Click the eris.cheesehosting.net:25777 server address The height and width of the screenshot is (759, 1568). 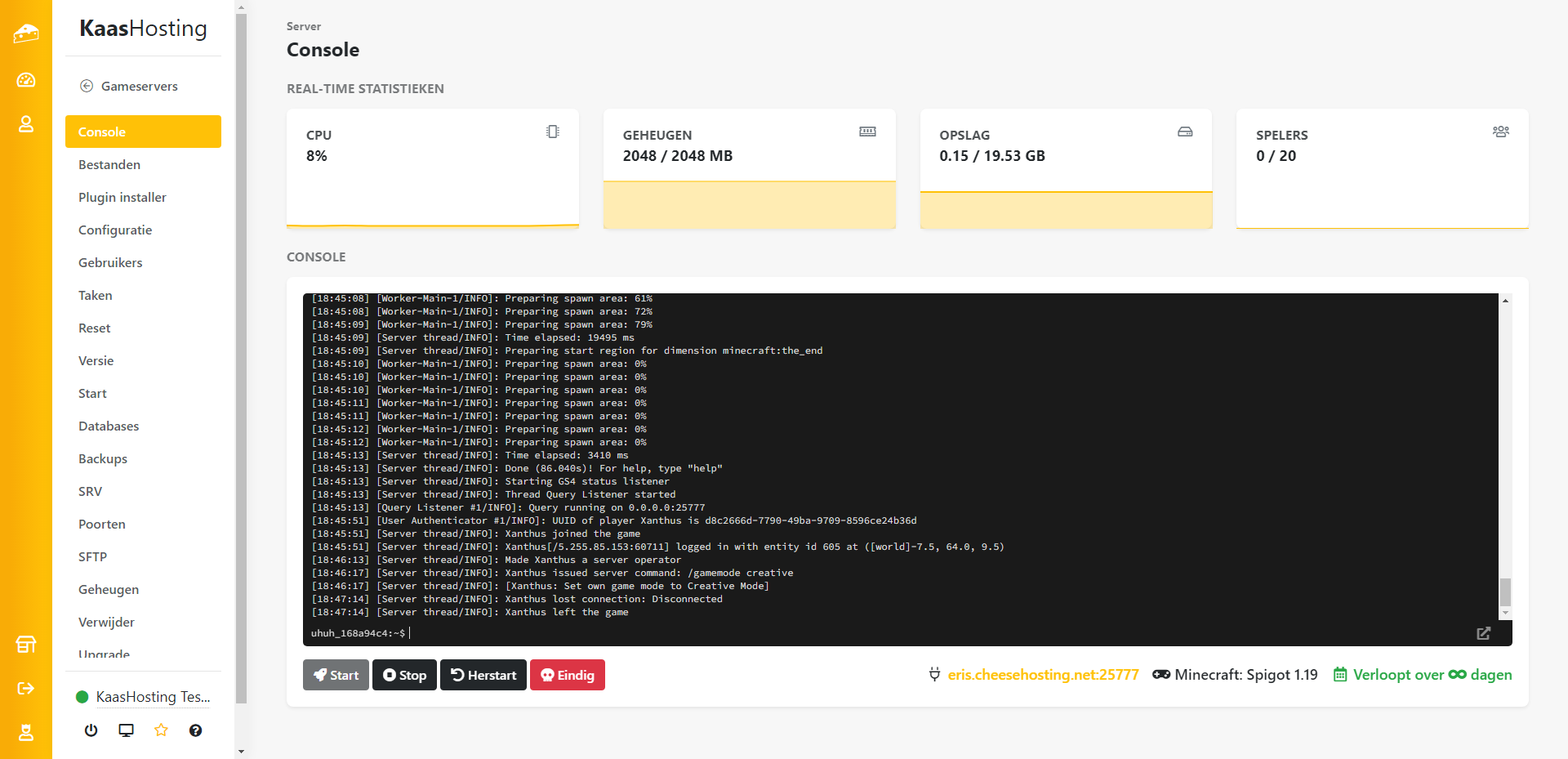click(1042, 675)
